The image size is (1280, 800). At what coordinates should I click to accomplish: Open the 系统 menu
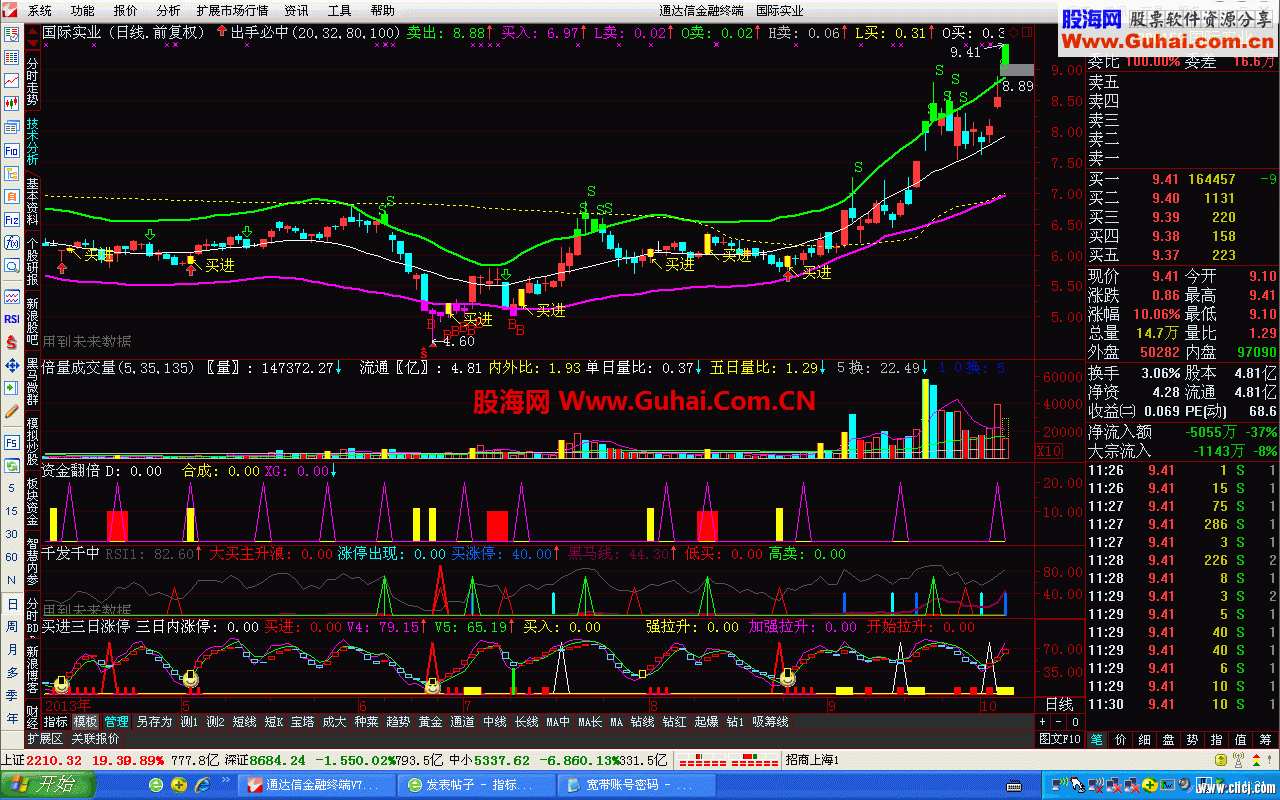pyautogui.click(x=40, y=11)
